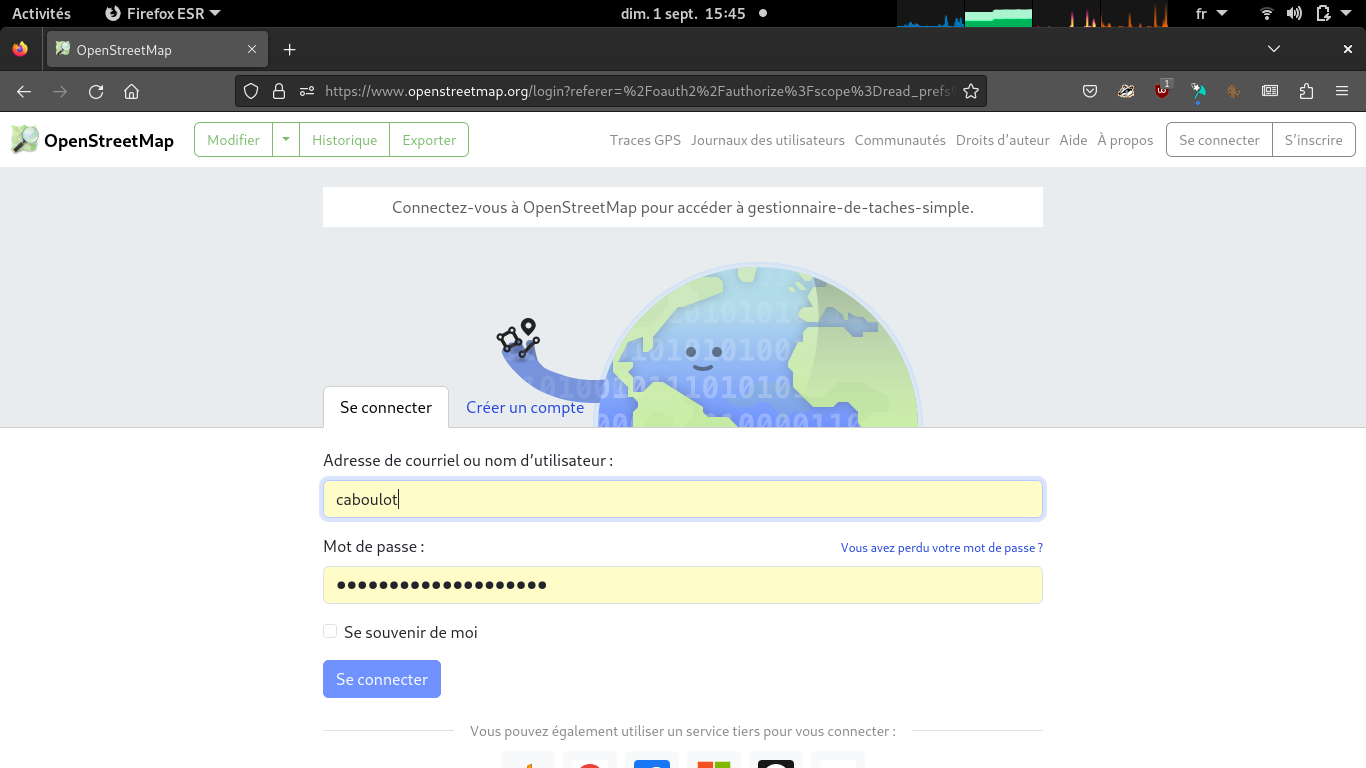Viewport: 1366px width, 768px height.
Task: Save page with the Pocket icon
Action: [x=1090, y=91]
